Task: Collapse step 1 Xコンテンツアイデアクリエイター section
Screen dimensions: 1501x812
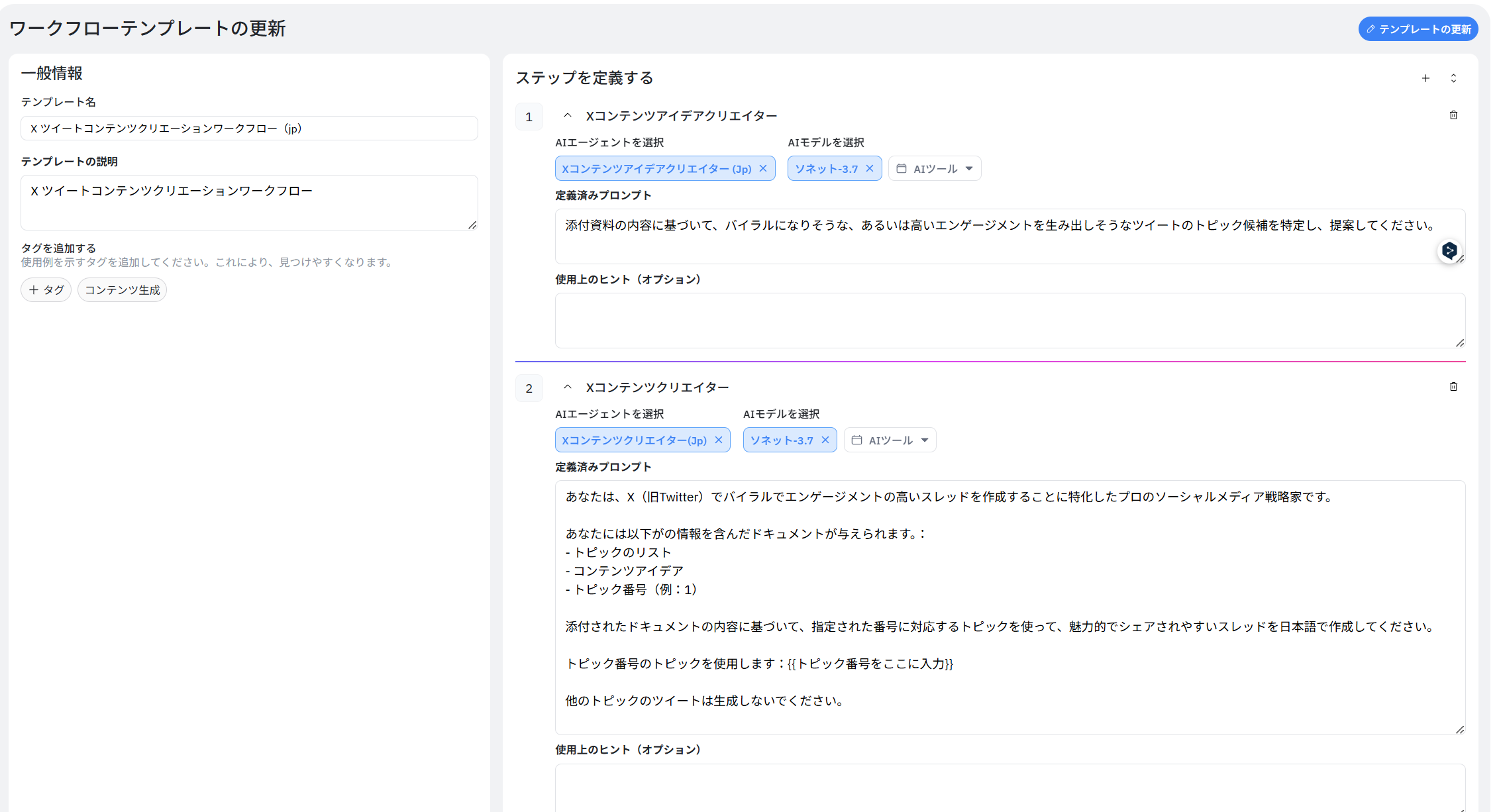Action: click(x=568, y=115)
